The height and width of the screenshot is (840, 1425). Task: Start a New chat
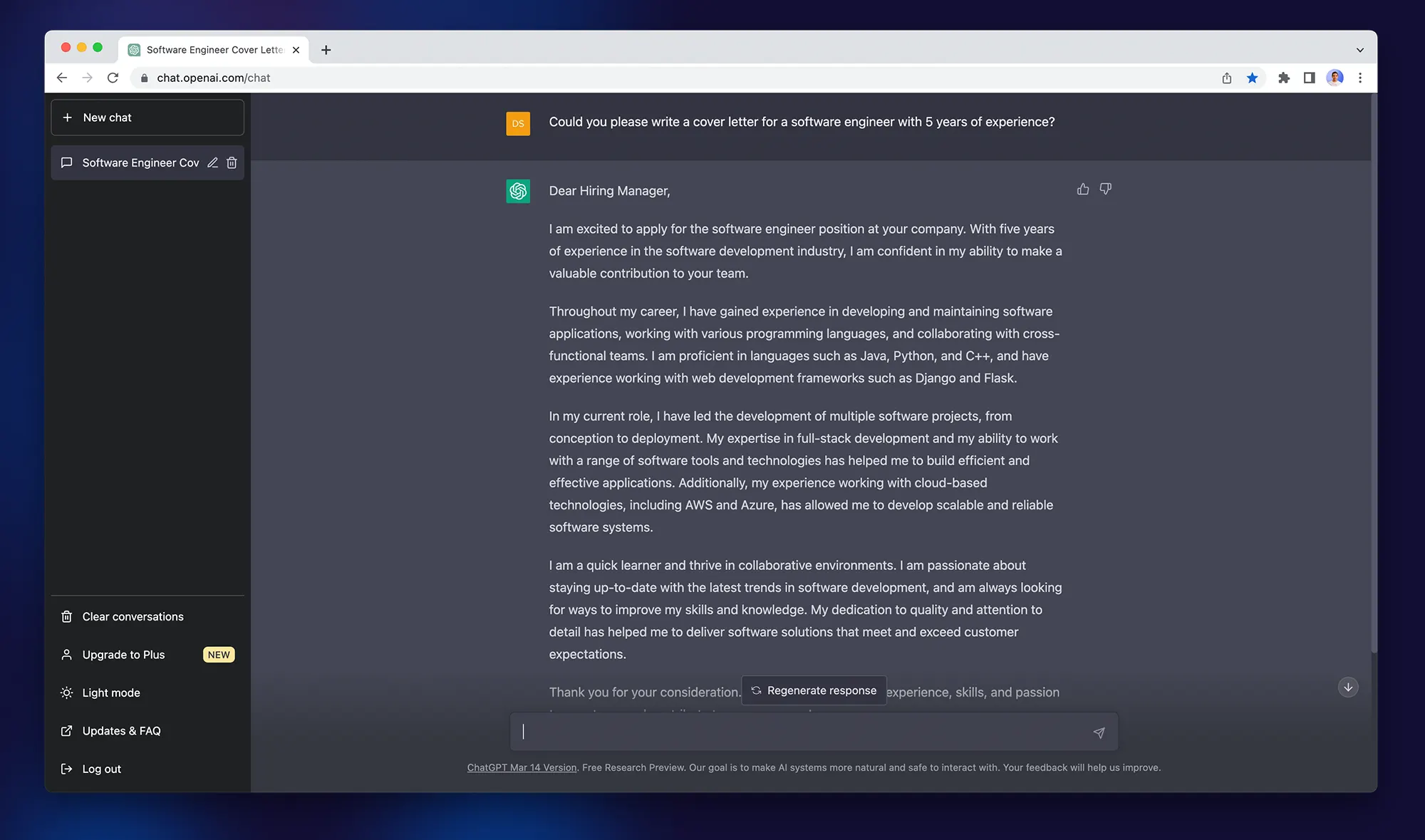pyautogui.click(x=147, y=118)
